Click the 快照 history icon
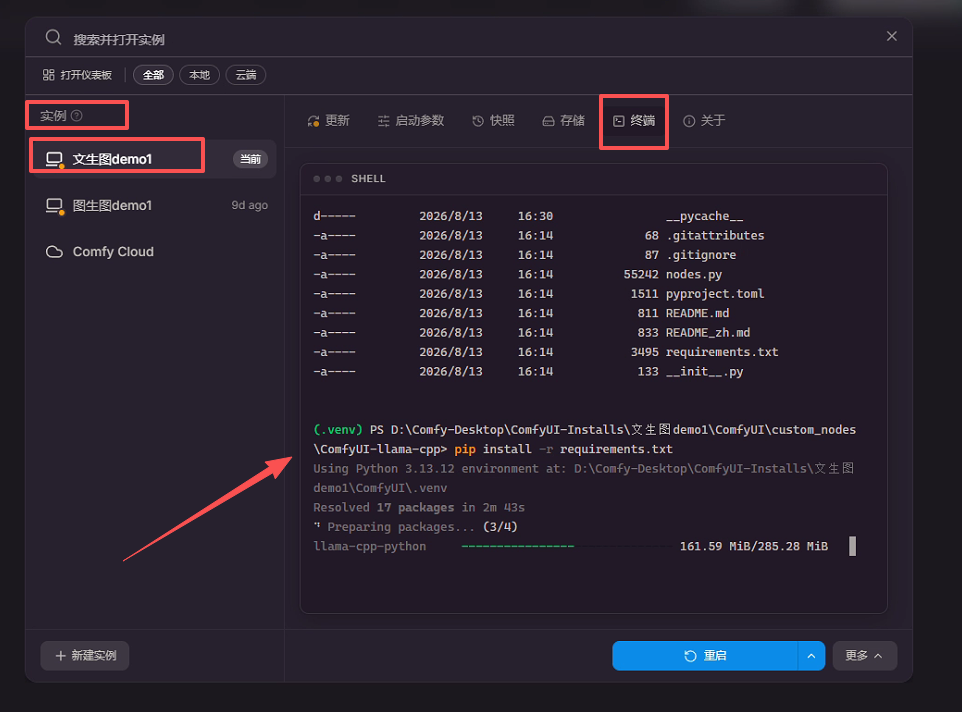The width and height of the screenshot is (962, 712). click(x=478, y=121)
